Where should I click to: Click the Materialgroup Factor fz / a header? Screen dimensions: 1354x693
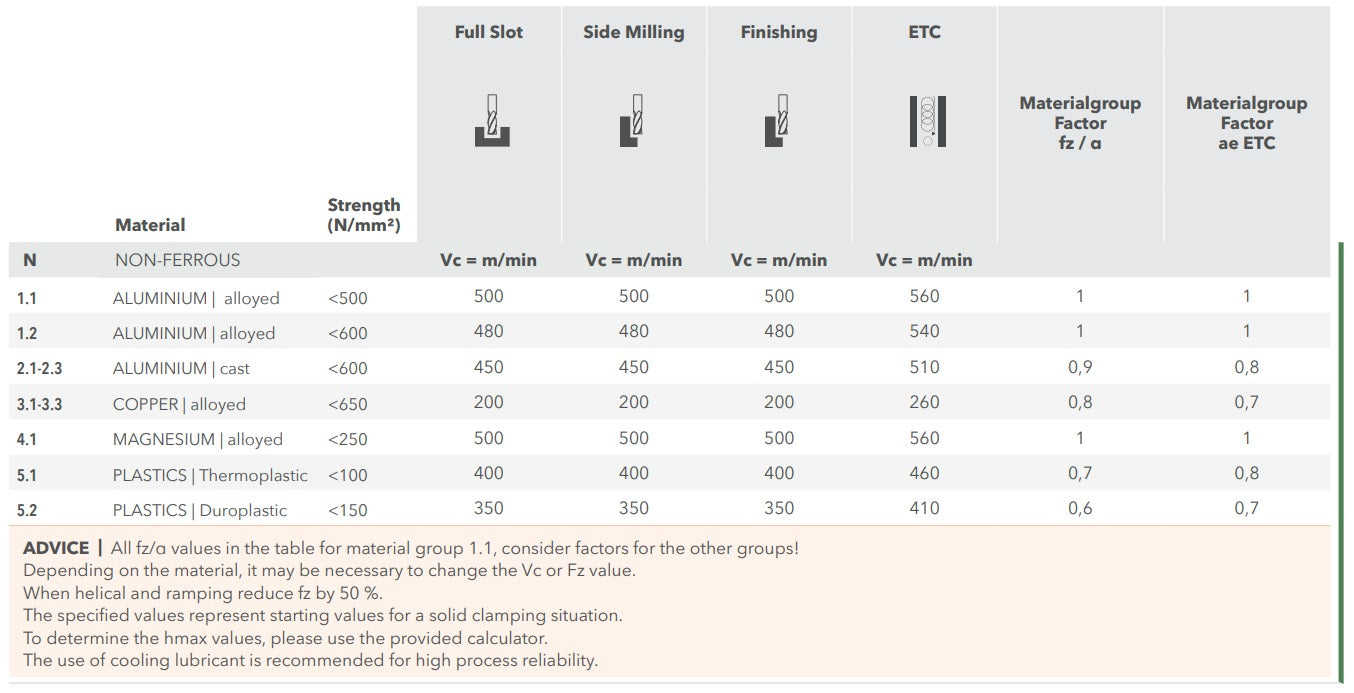(1080, 123)
